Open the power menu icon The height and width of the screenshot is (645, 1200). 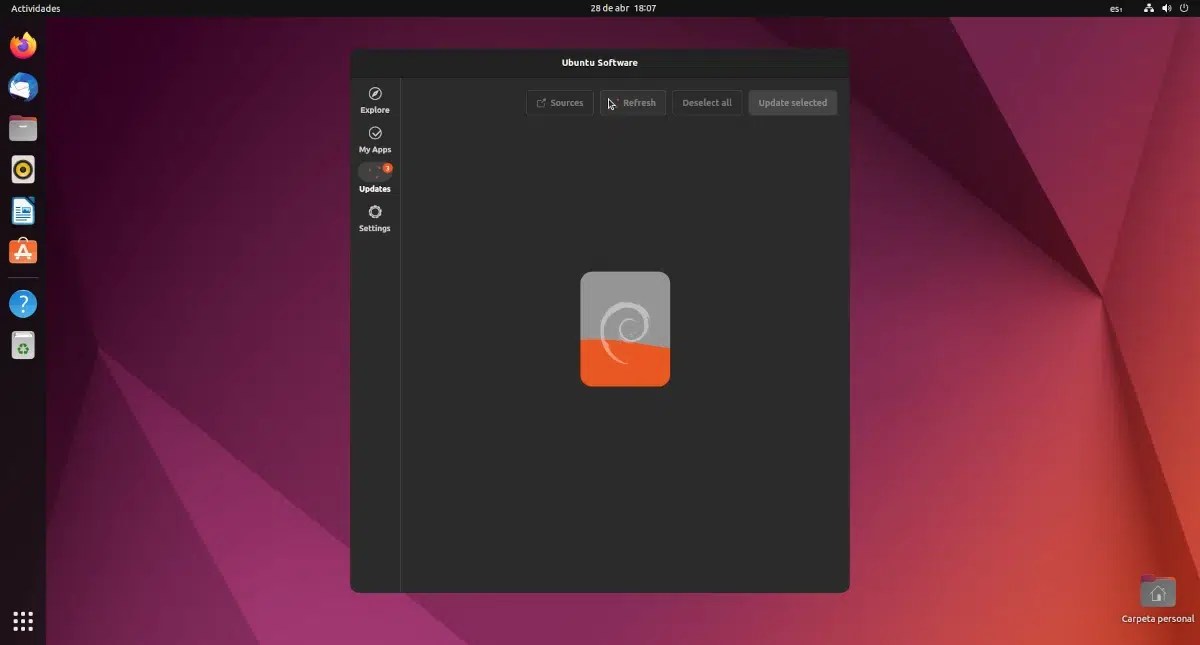pos(1184,8)
